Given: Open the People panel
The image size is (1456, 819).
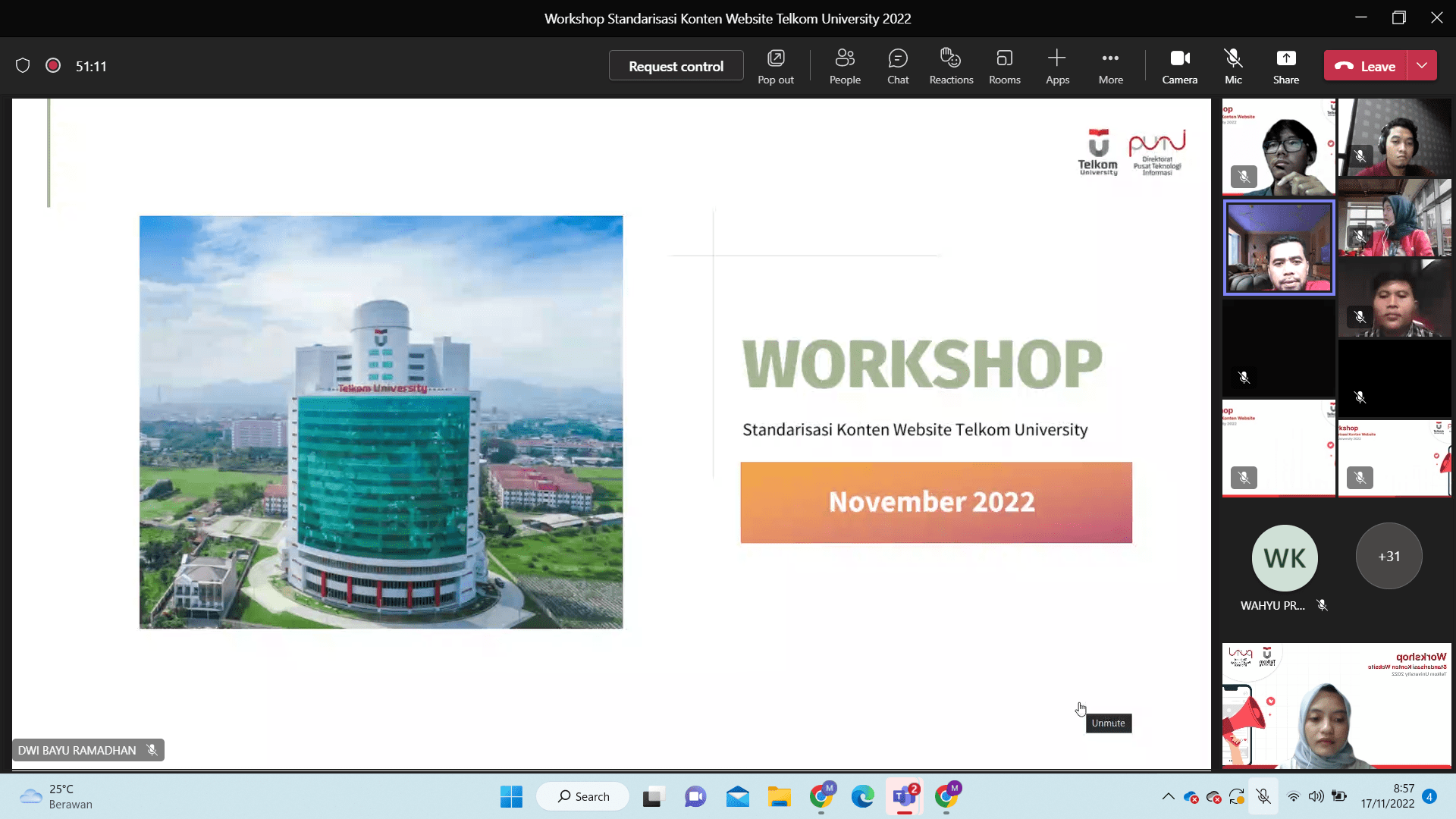Looking at the screenshot, I should (845, 66).
